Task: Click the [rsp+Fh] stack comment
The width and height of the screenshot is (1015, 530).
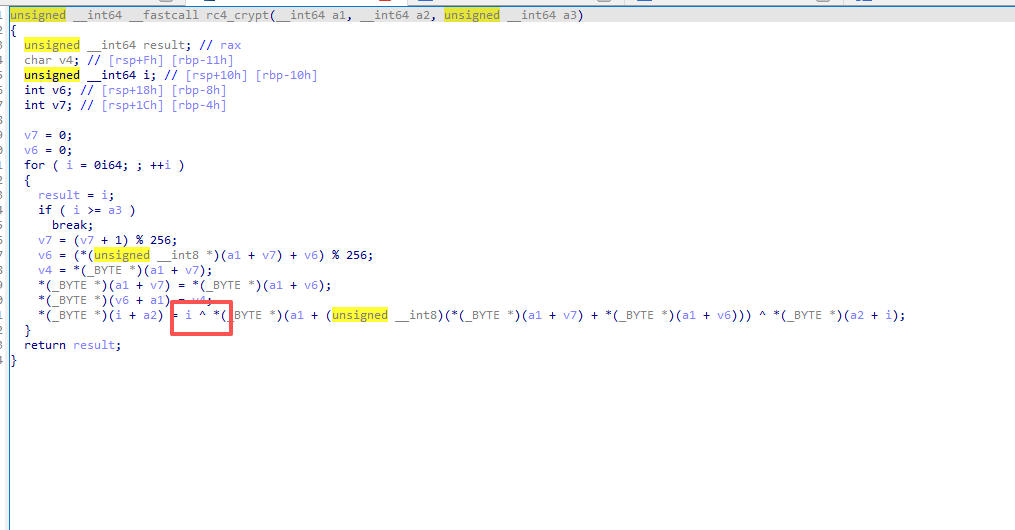Action: (x=136, y=60)
